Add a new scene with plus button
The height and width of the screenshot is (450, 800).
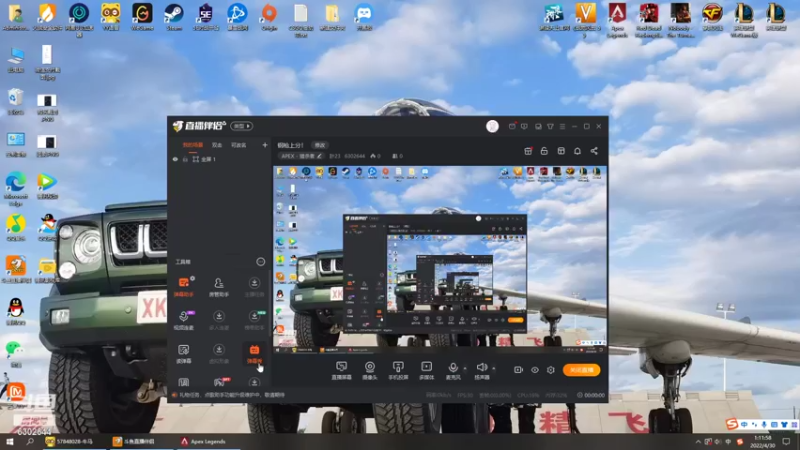pos(265,145)
